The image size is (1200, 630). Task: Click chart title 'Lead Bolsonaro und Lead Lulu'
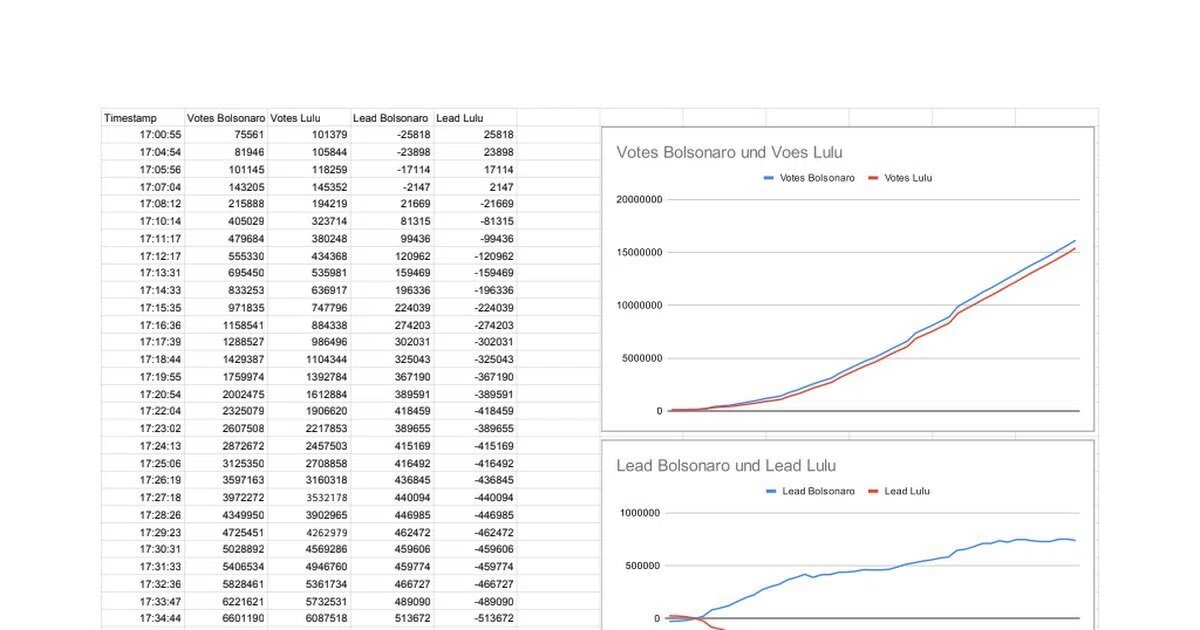coord(726,466)
